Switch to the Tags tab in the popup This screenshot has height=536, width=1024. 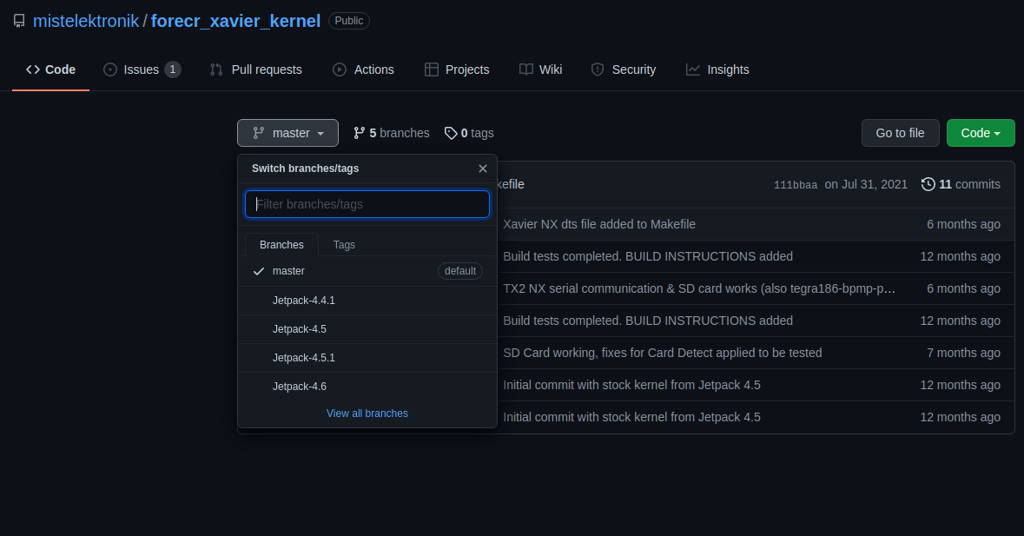tap(344, 245)
